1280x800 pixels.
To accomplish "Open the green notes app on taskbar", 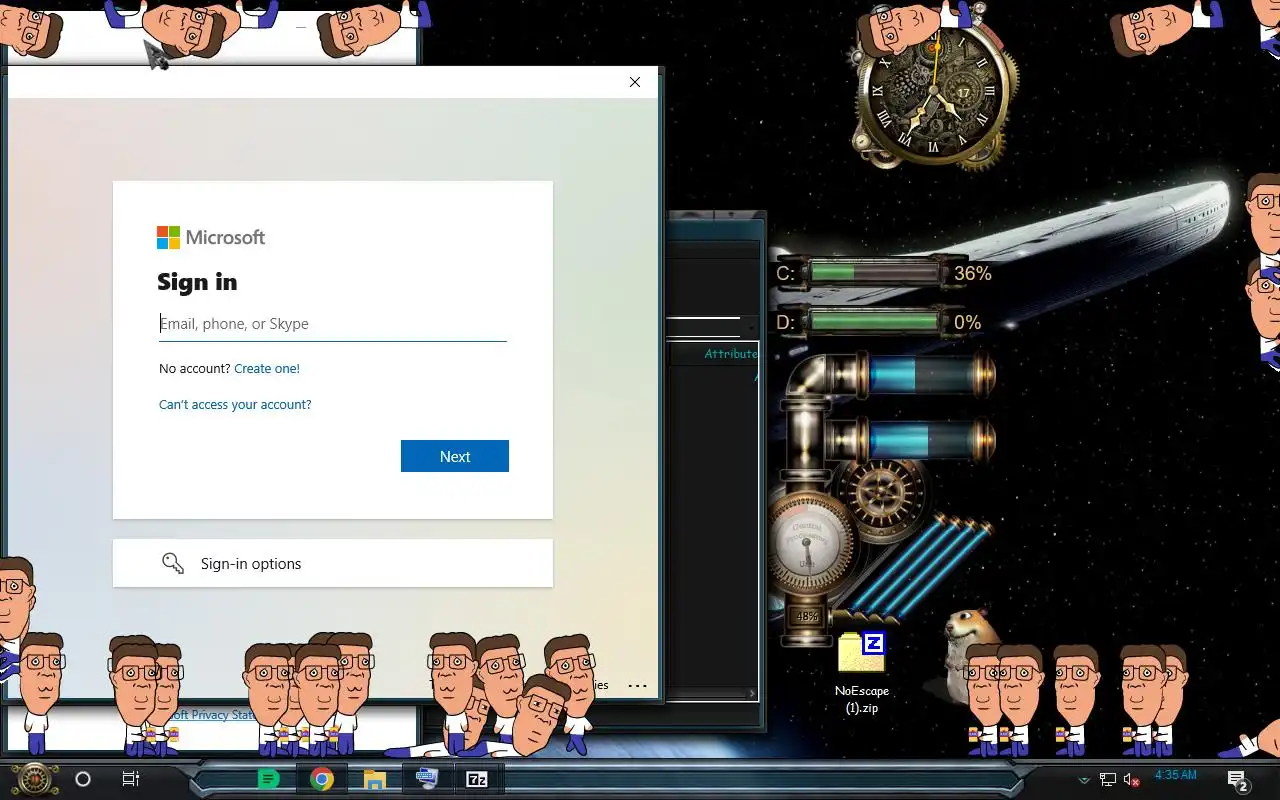I will click(x=268, y=779).
